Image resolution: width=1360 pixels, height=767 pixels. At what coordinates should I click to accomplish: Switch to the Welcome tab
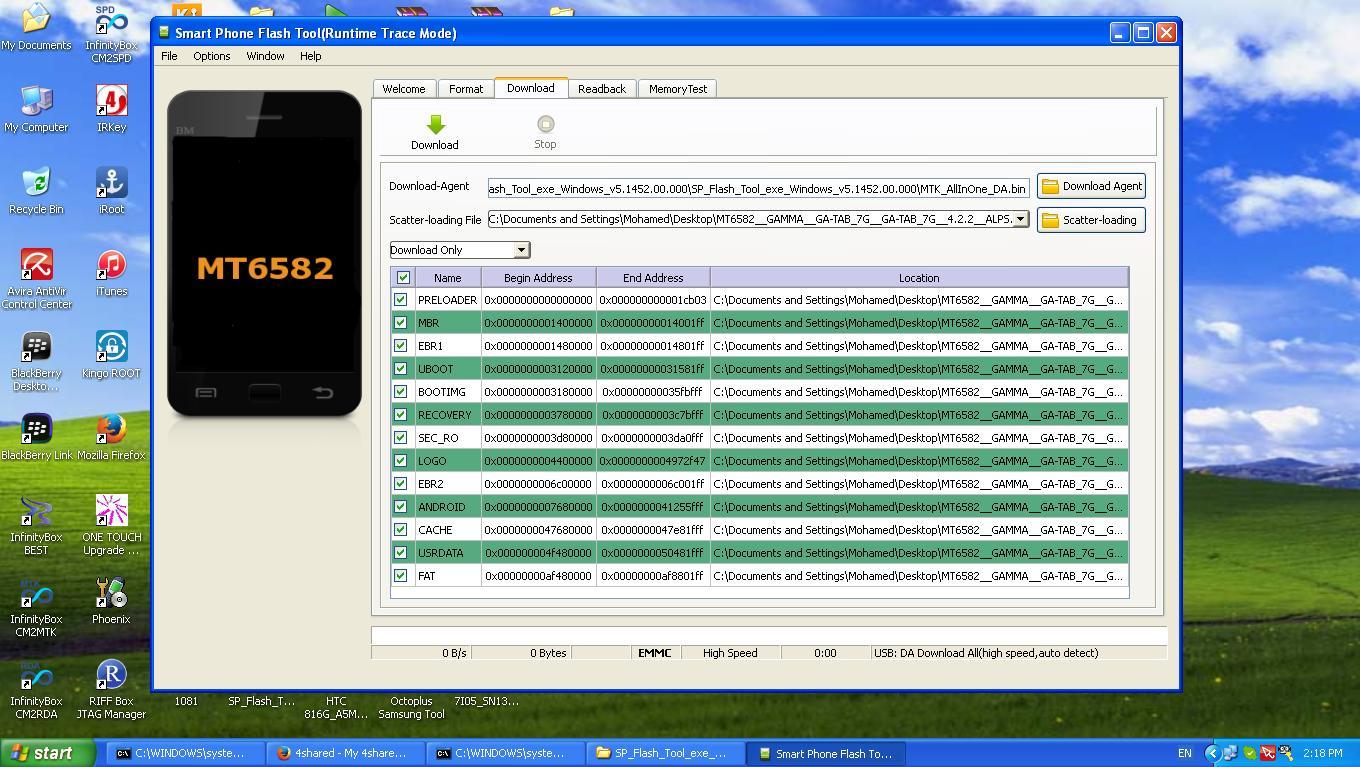(x=404, y=89)
